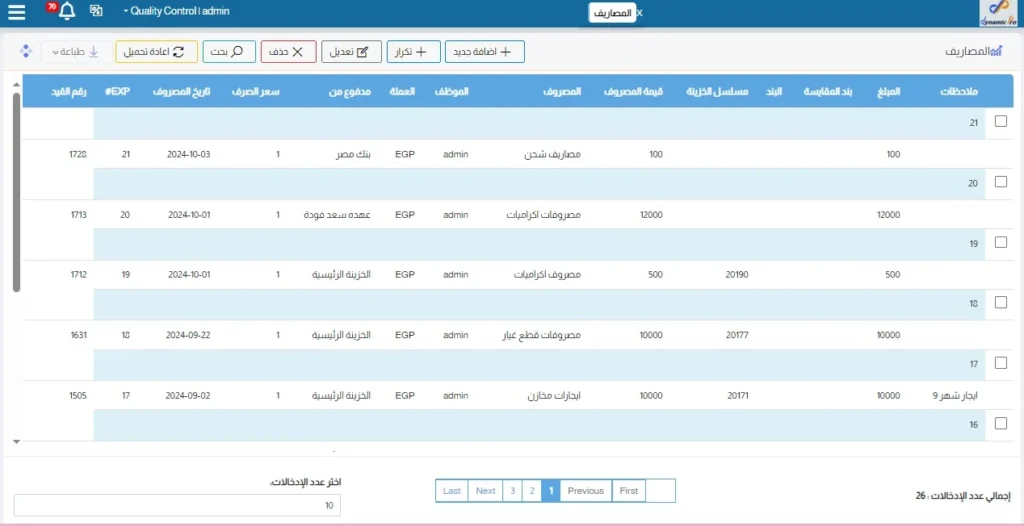
Task: Close the المصاريف tab
Action: [640, 13]
